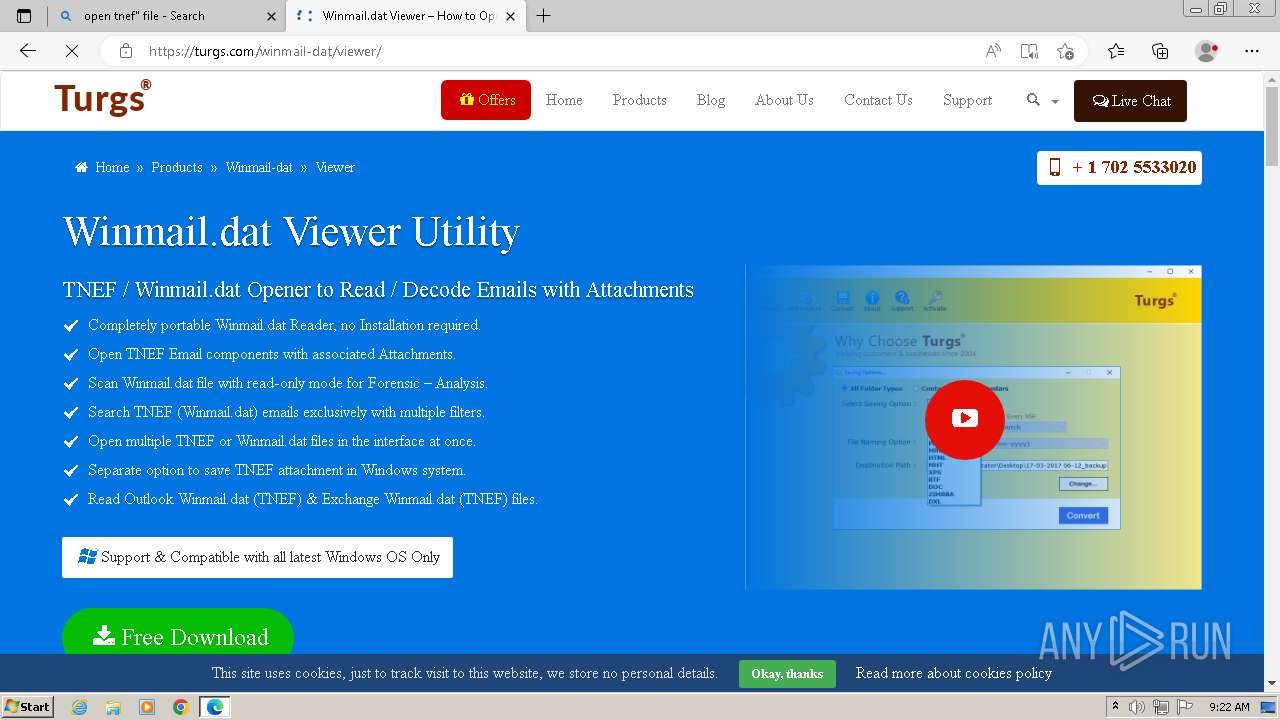Click 'Open multiple TNEF or Winmail.dat files' line
This screenshot has width=1280, height=720.
[282, 441]
